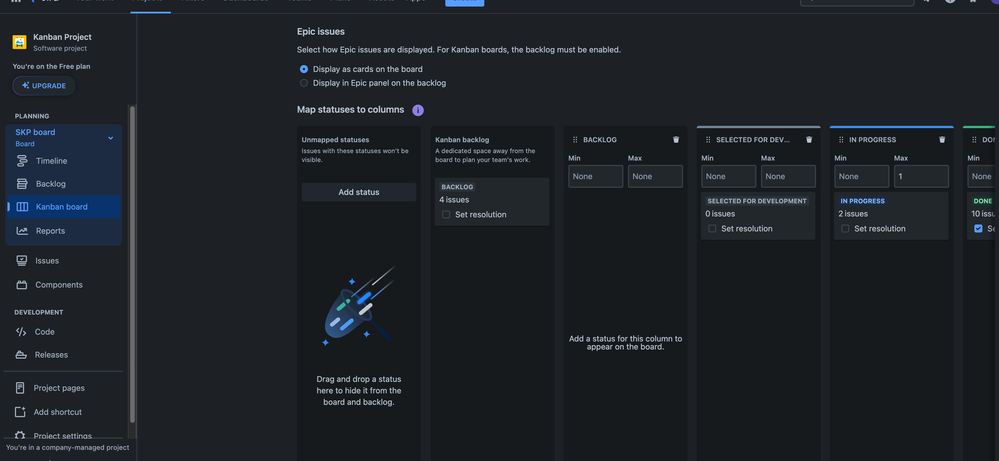Click the purple info icon beside Map statuses
The image size is (999, 461).
[x=418, y=110]
